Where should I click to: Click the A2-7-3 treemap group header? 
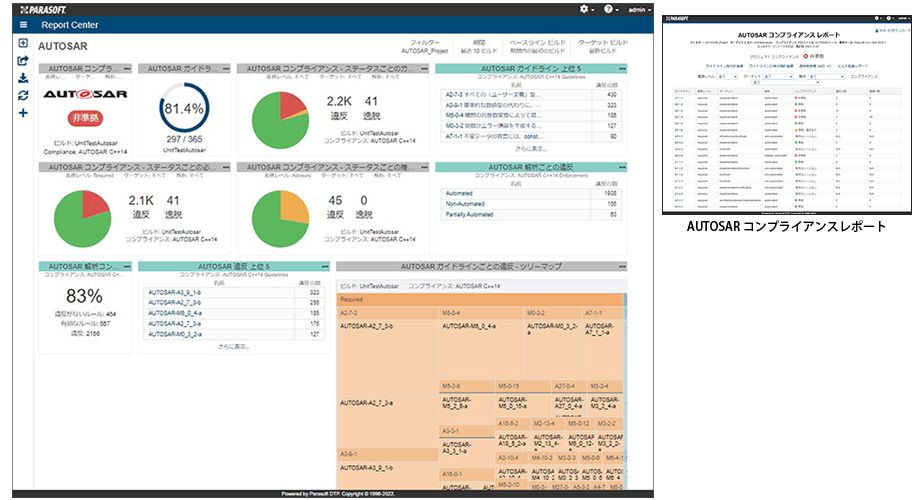click(387, 313)
